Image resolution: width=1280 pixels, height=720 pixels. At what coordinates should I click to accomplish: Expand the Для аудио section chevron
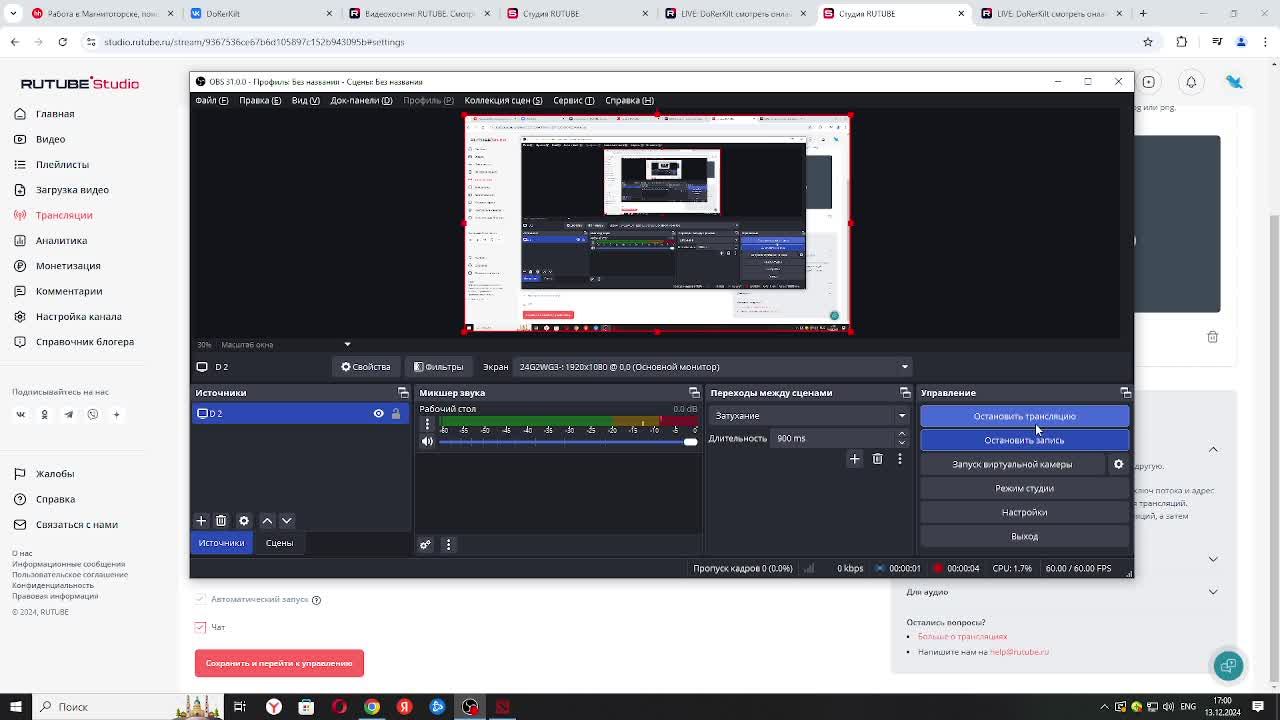(1213, 592)
